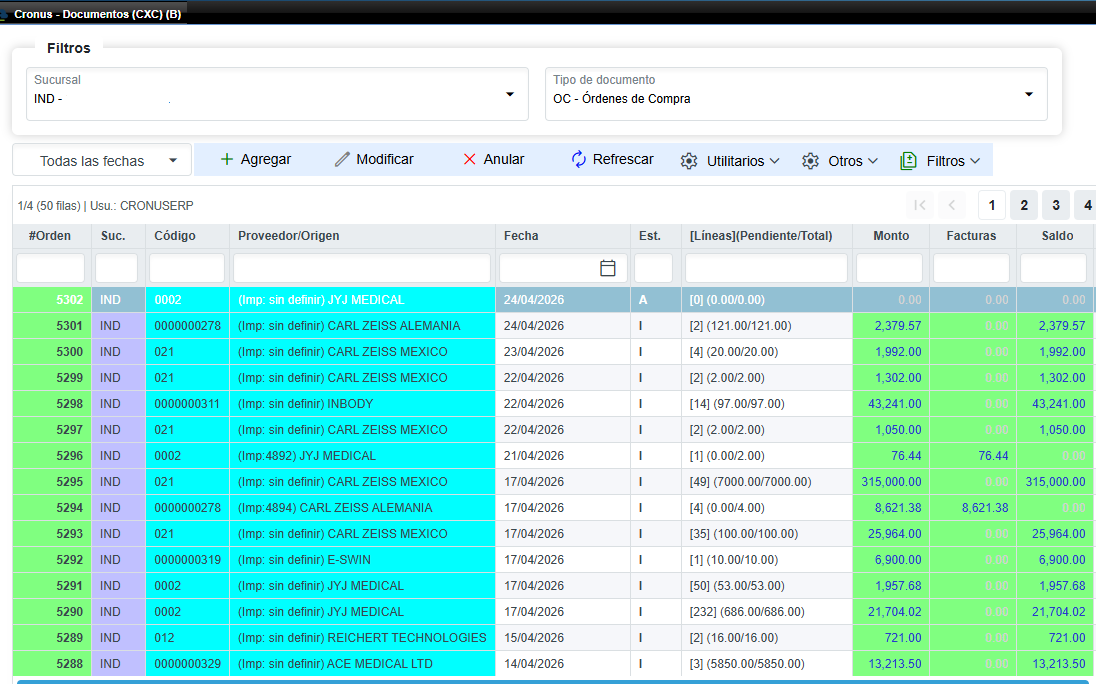Go to page 3

click(x=1056, y=205)
